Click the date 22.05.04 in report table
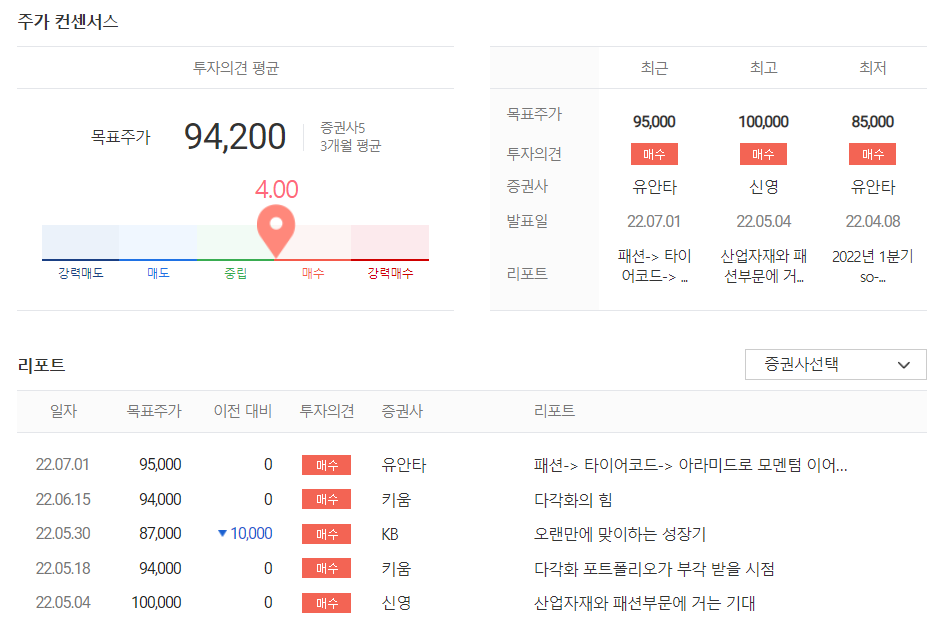The height and width of the screenshot is (621, 946). coord(62,602)
